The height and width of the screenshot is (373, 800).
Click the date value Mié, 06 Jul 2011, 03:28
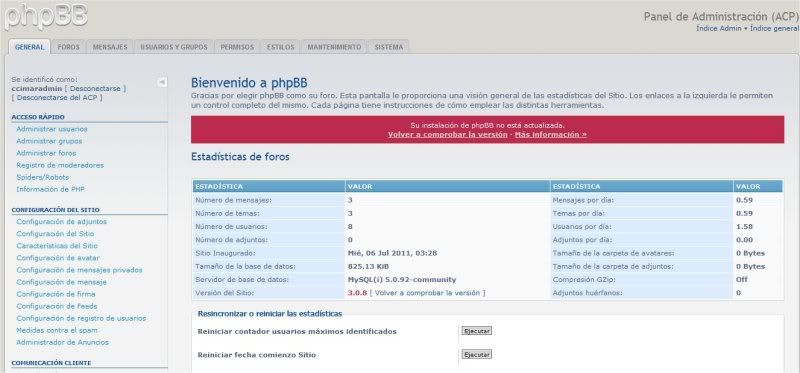[x=392, y=253]
